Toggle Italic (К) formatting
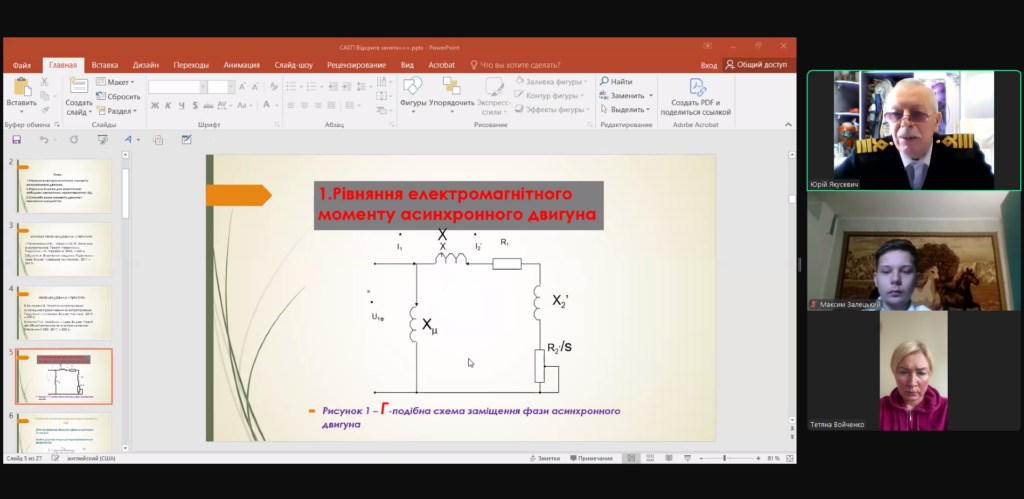The width and height of the screenshot is (1024, 499). tap(168, 105)
